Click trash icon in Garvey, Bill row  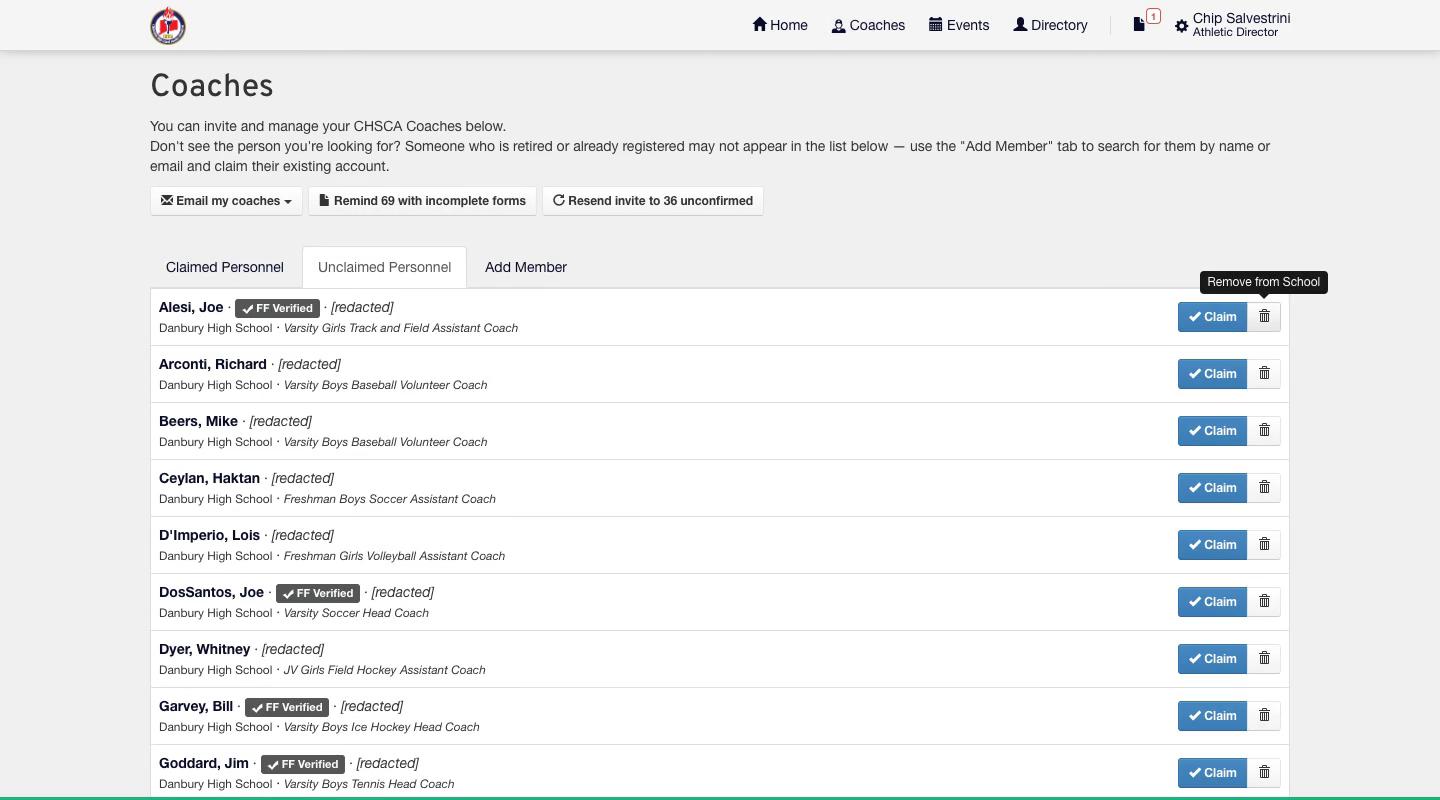1264,716
